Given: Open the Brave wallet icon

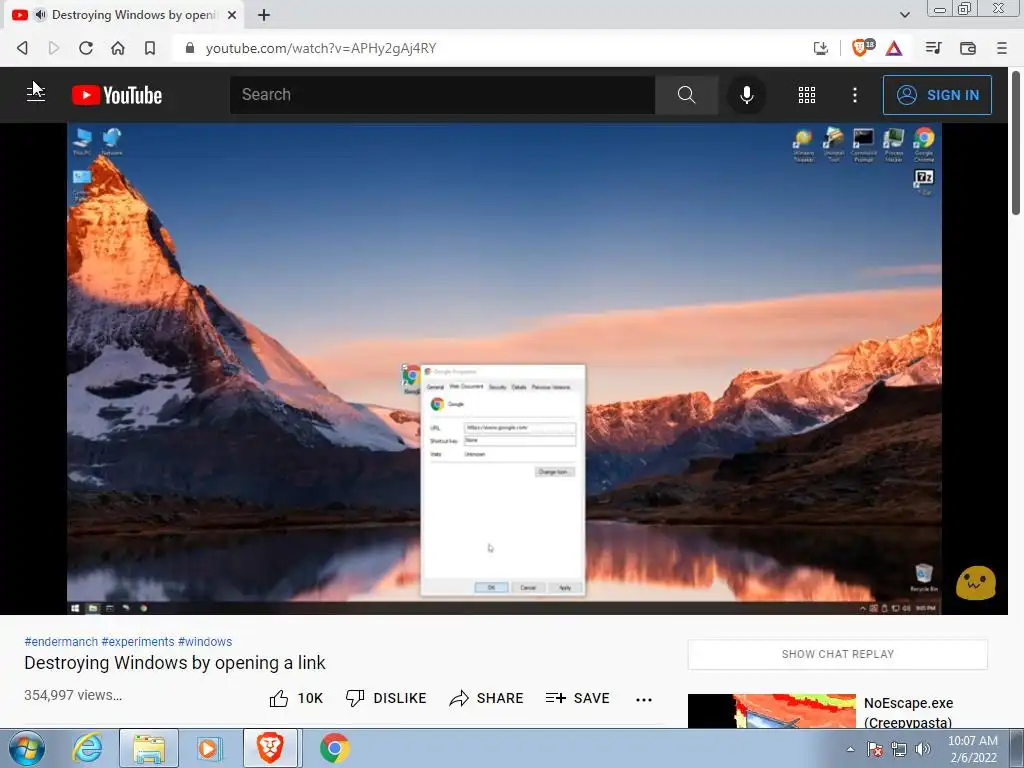Looking at the screenshot, I should tap(967, 48).
